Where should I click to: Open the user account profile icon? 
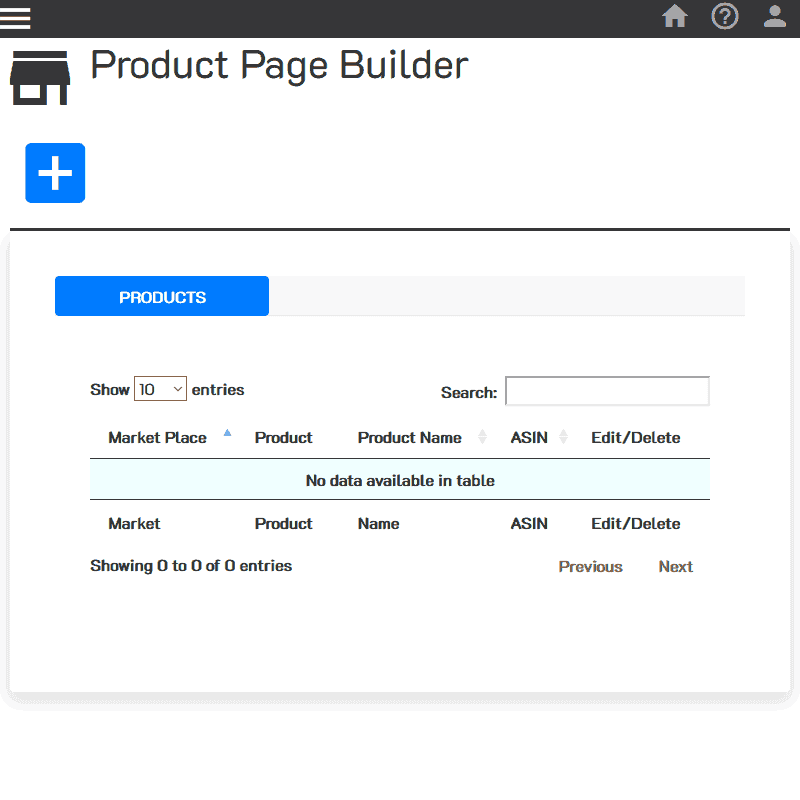click(774, 17)
